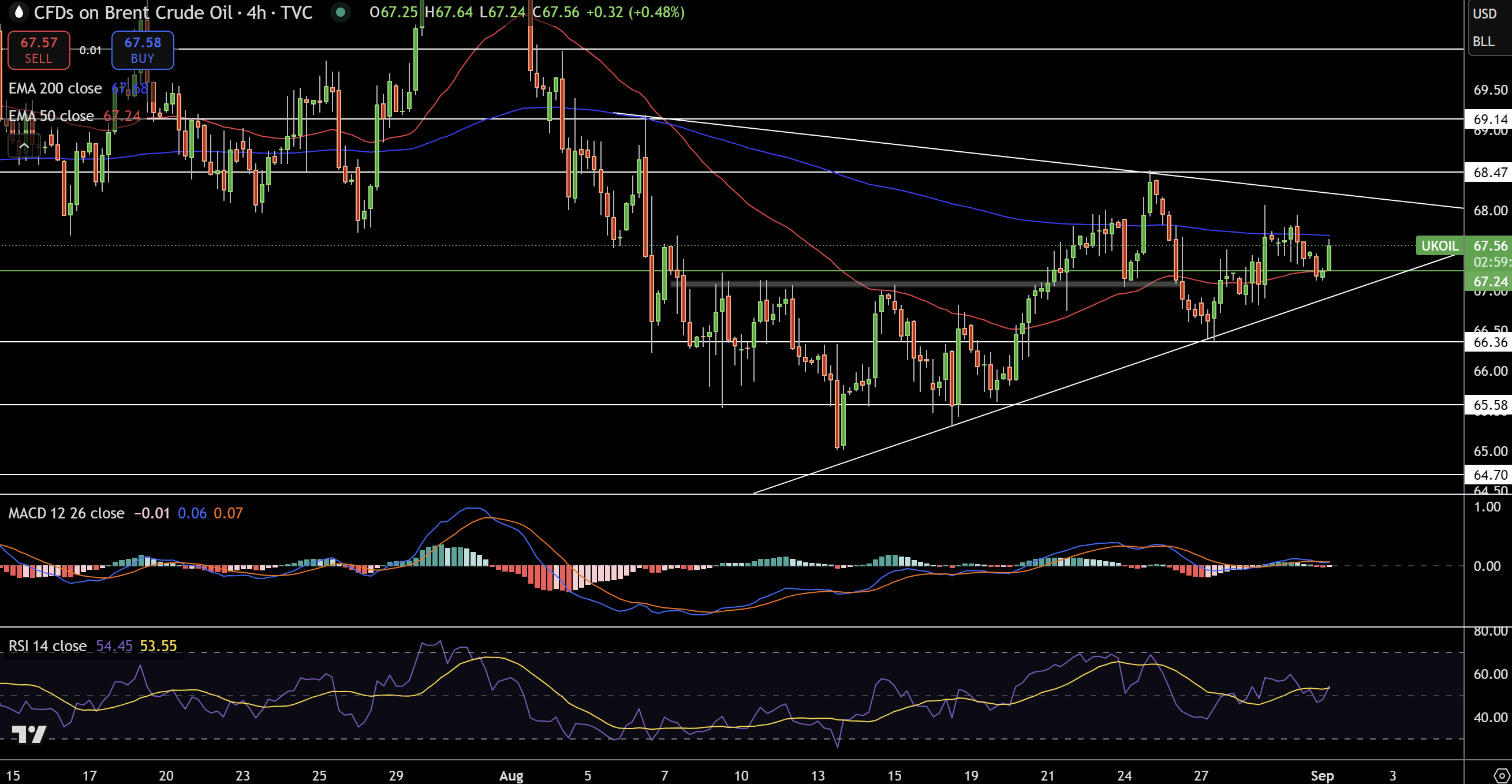The height and width of the screenshot is (784, 1512).
Task: Select the USD currency label
Action: coord(1484,13)
